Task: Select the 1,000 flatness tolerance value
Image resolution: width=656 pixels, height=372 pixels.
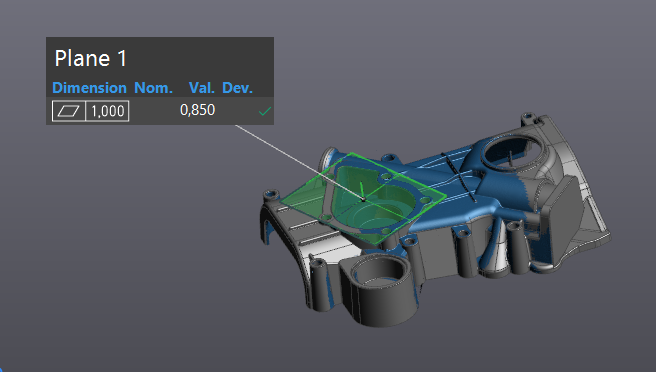Action: 108,111
